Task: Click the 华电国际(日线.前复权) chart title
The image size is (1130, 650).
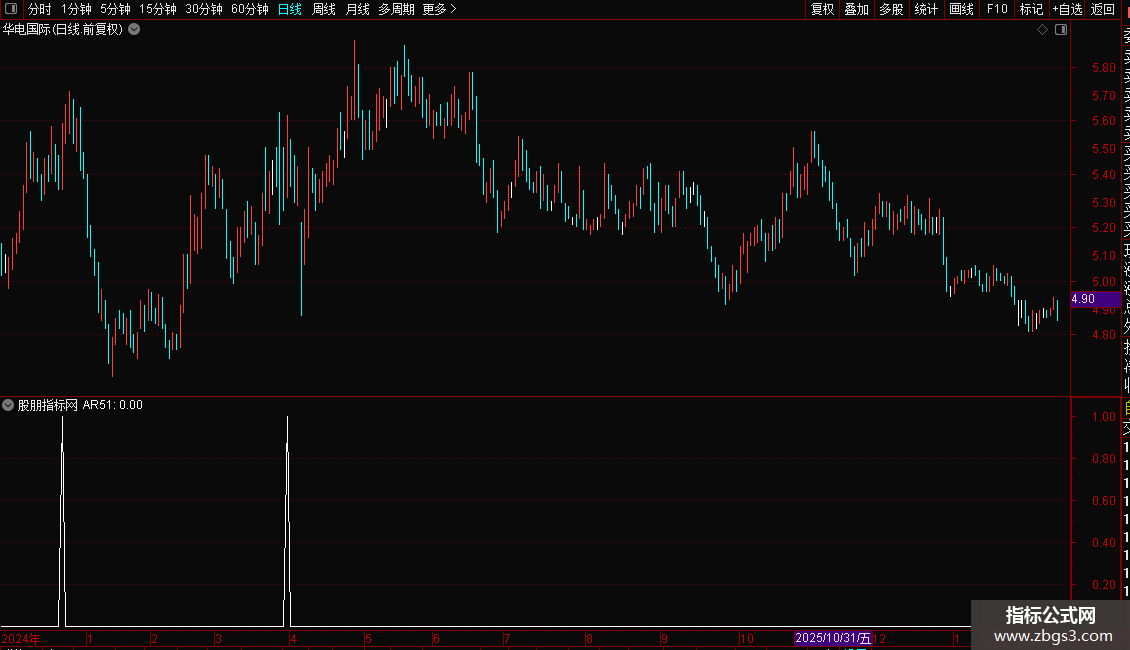Action: click(63, 30)
